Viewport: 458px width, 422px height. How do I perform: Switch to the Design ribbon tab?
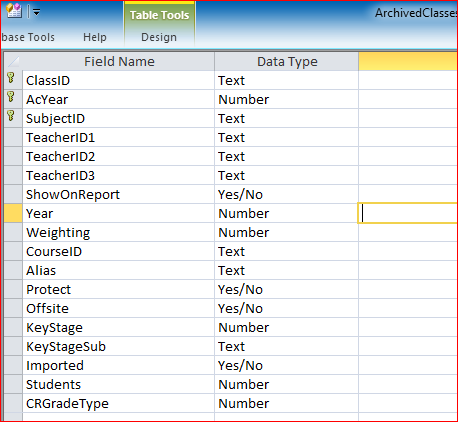159,37
